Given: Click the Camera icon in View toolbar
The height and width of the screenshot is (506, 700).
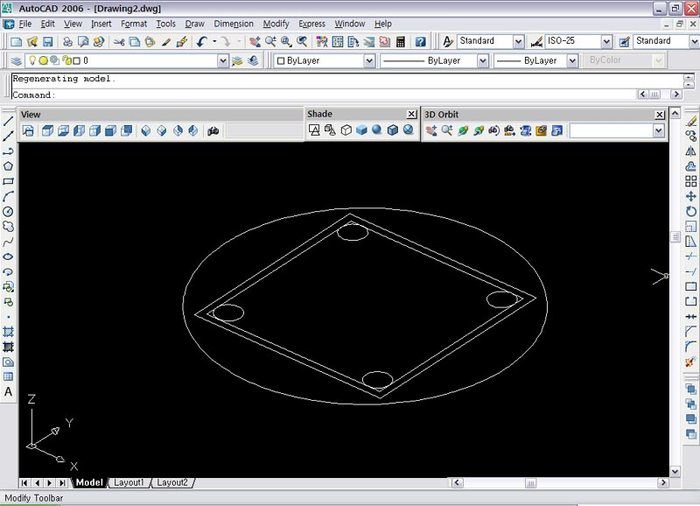Looking at the screenshot, I should [x=213, y=130].
